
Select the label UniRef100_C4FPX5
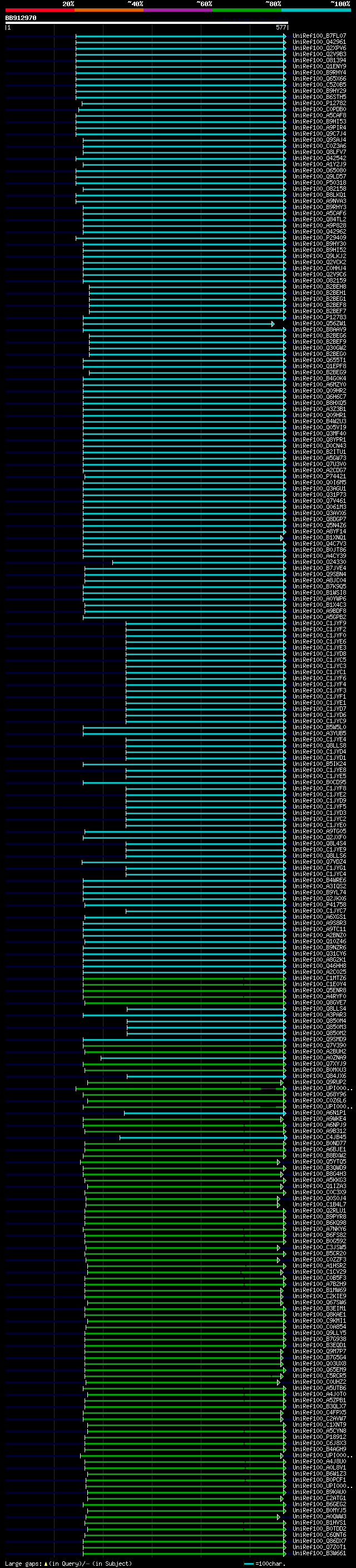(319, 1412)
